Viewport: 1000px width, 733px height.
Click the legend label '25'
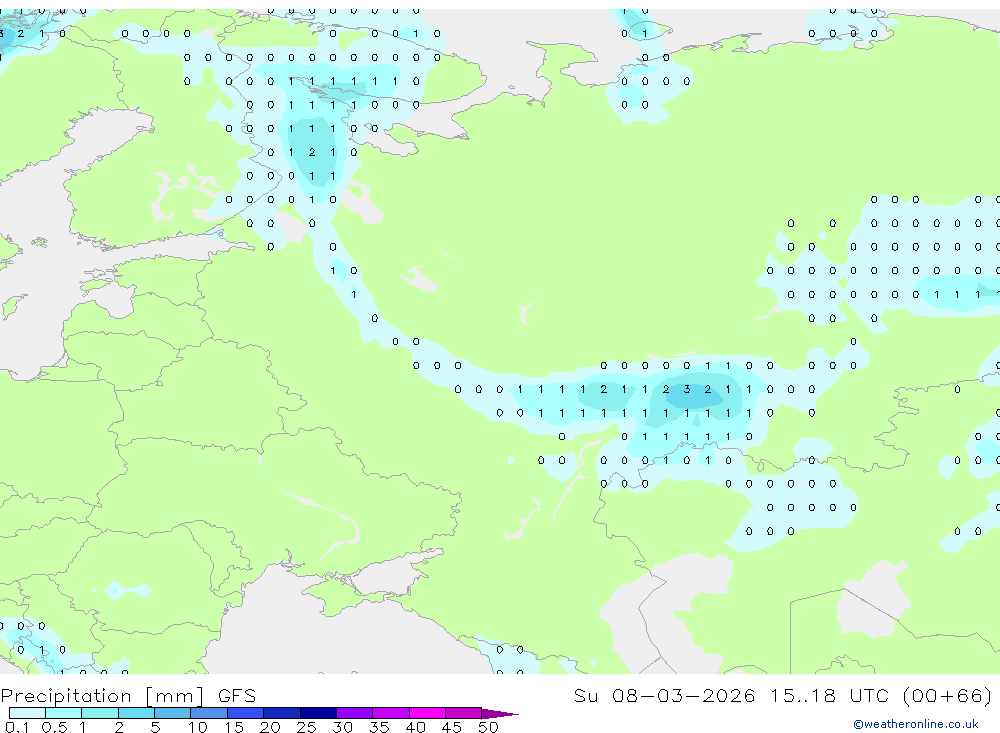coord(306,727)
